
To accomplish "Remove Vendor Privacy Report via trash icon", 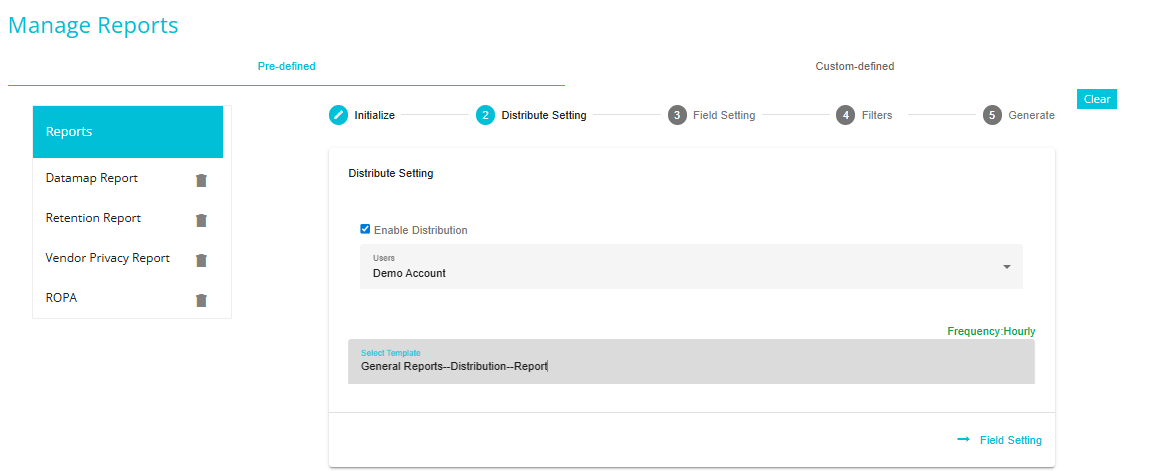I will (201, 260).
